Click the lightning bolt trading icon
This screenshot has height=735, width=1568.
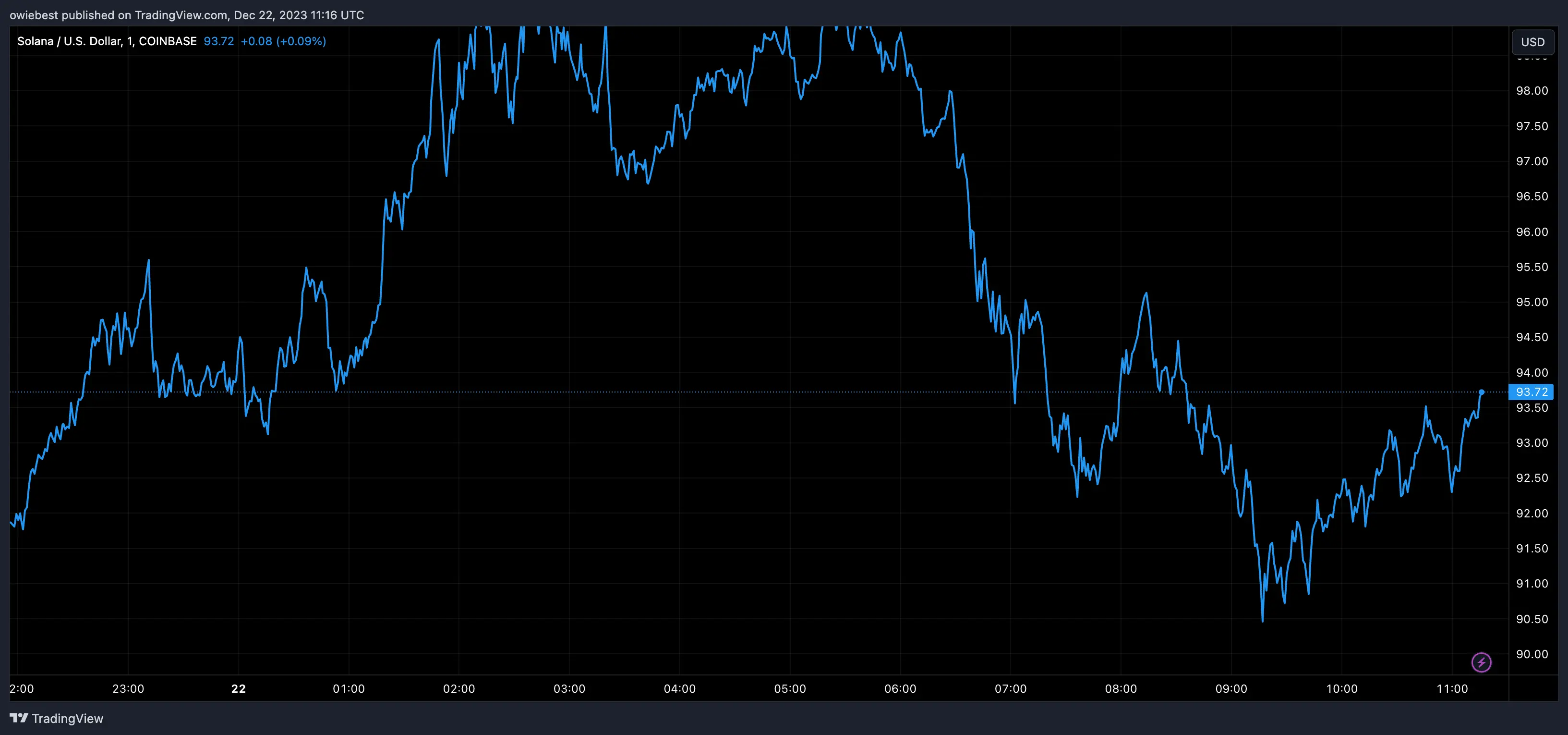pyautogui.click(x=1482, y=662)
